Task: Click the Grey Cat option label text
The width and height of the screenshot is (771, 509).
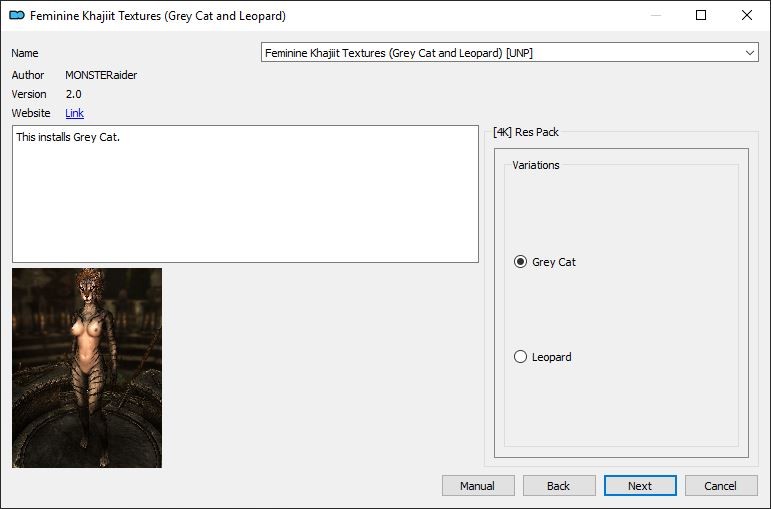Action: point(554,262)
